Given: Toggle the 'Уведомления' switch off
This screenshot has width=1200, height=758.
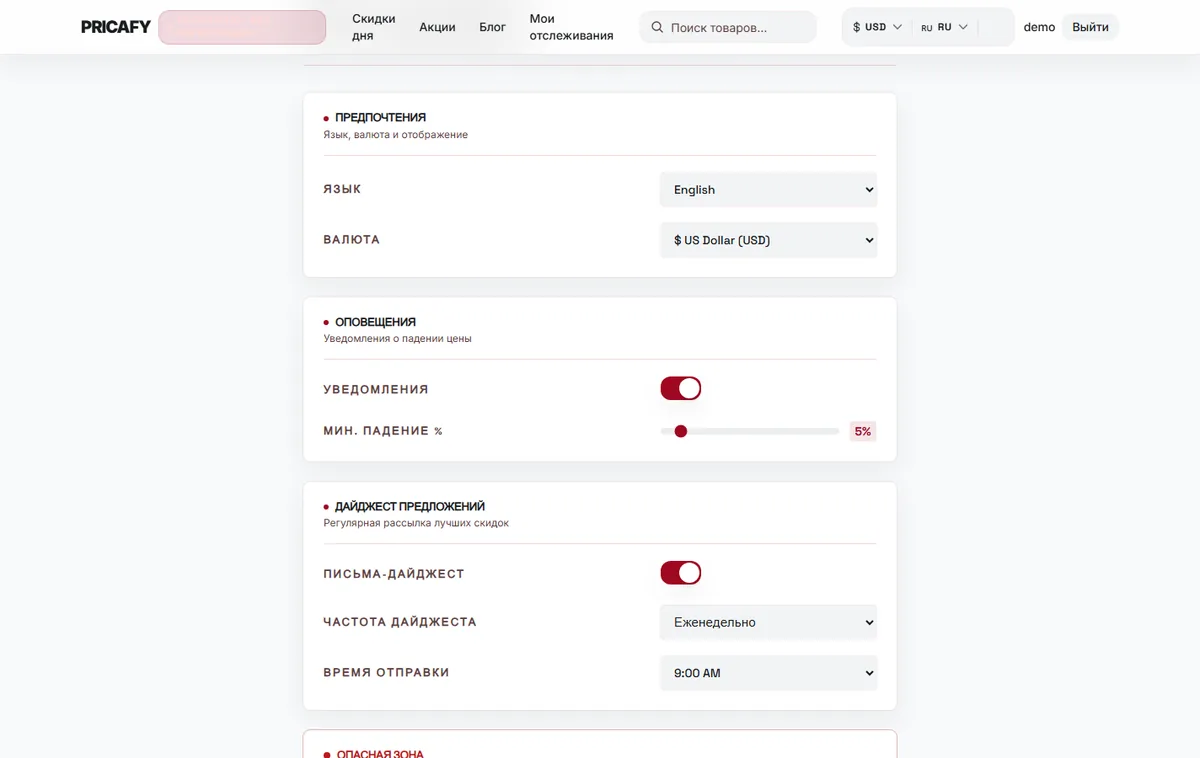Looking at the screenshot, I should click(x=681, y=388).
